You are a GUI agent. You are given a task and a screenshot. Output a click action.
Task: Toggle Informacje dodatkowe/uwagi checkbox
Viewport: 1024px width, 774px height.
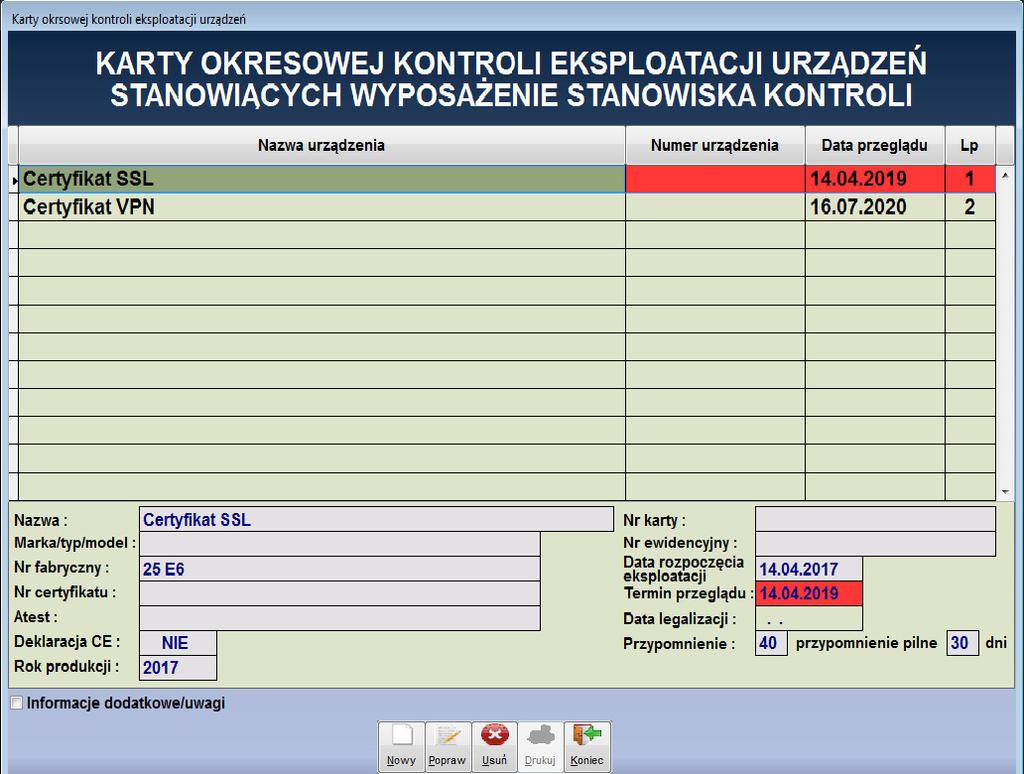(17, 703)
